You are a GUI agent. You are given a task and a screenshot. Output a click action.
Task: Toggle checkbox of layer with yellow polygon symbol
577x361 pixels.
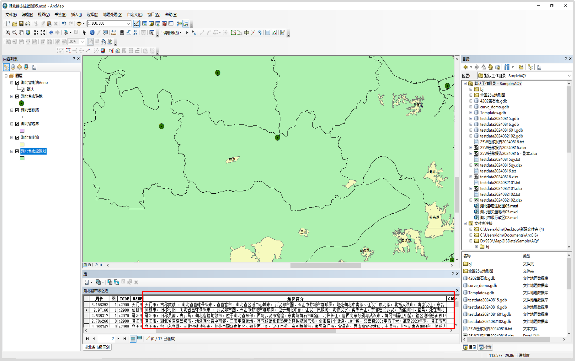pos(17,138)
